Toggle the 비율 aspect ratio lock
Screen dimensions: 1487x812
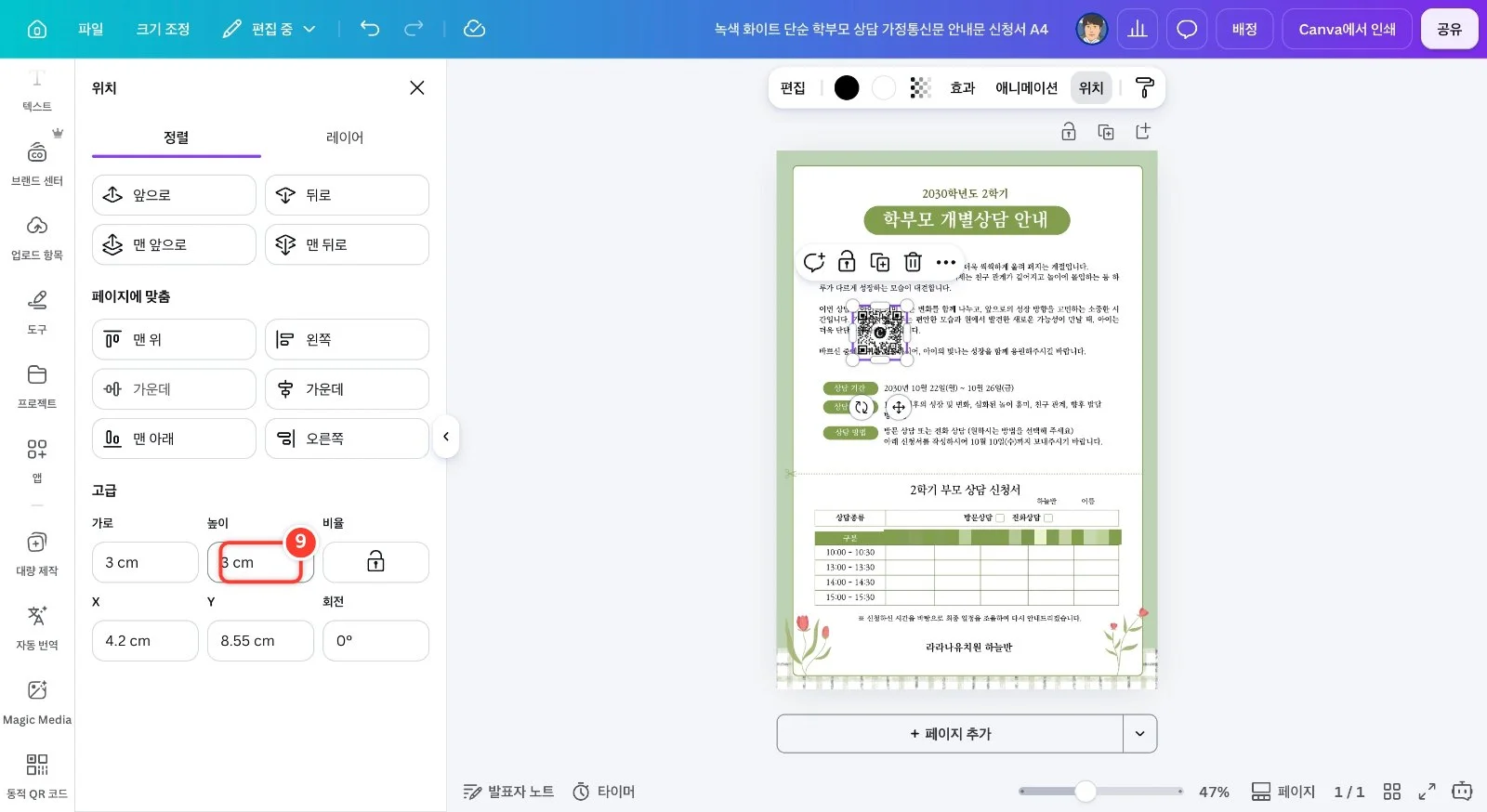(x=375, y=562)
